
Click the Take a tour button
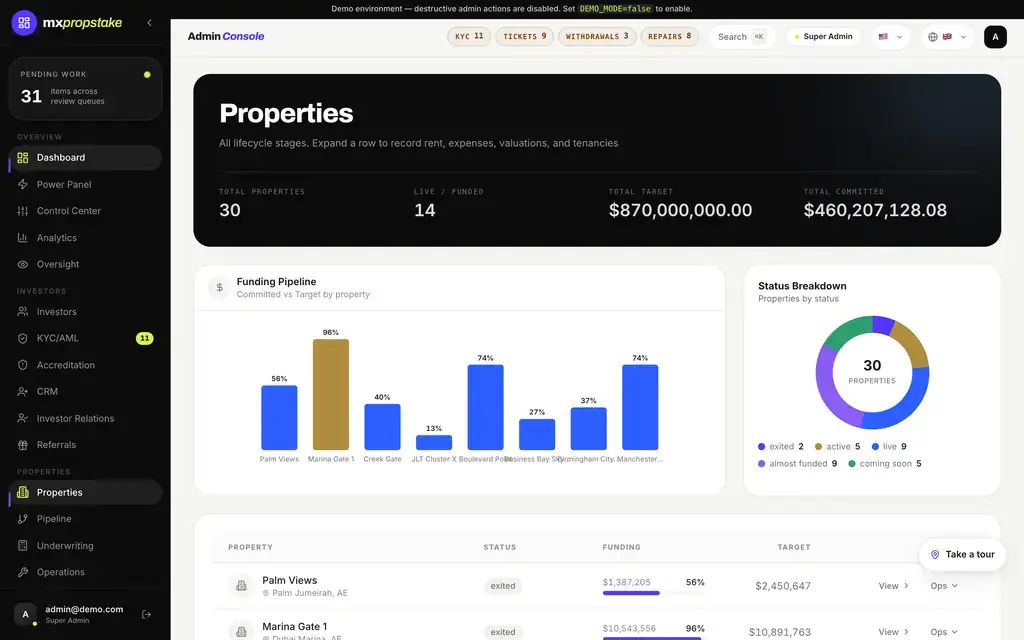coord(962,554)
